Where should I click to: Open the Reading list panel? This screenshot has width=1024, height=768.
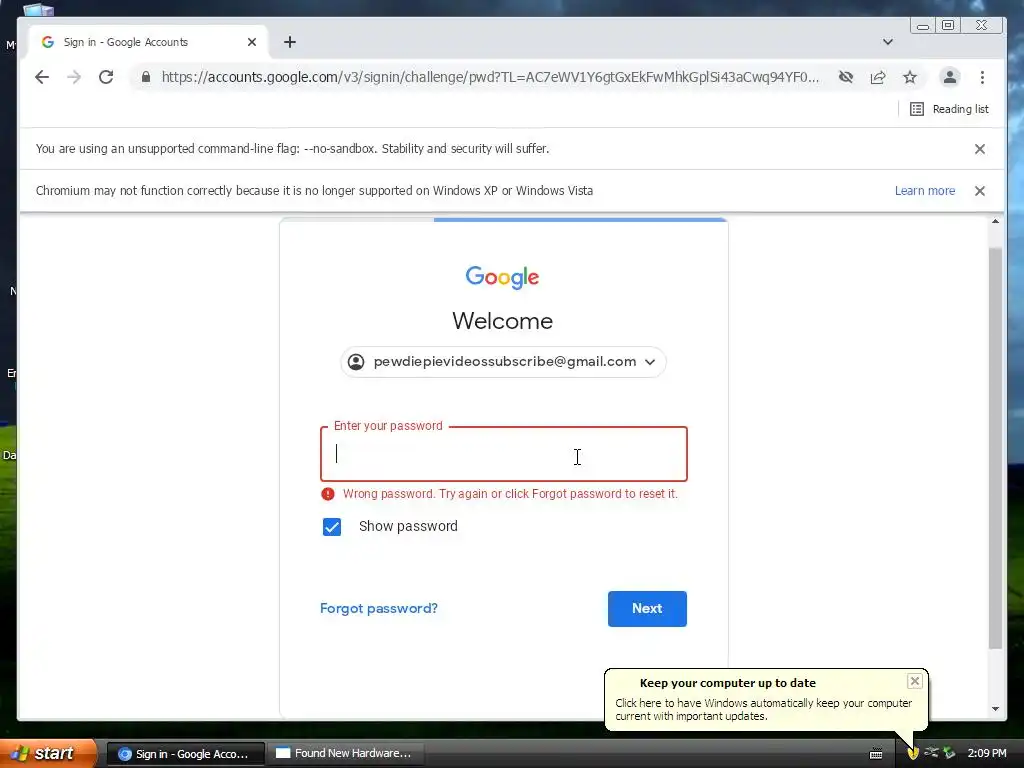(949, 109)
